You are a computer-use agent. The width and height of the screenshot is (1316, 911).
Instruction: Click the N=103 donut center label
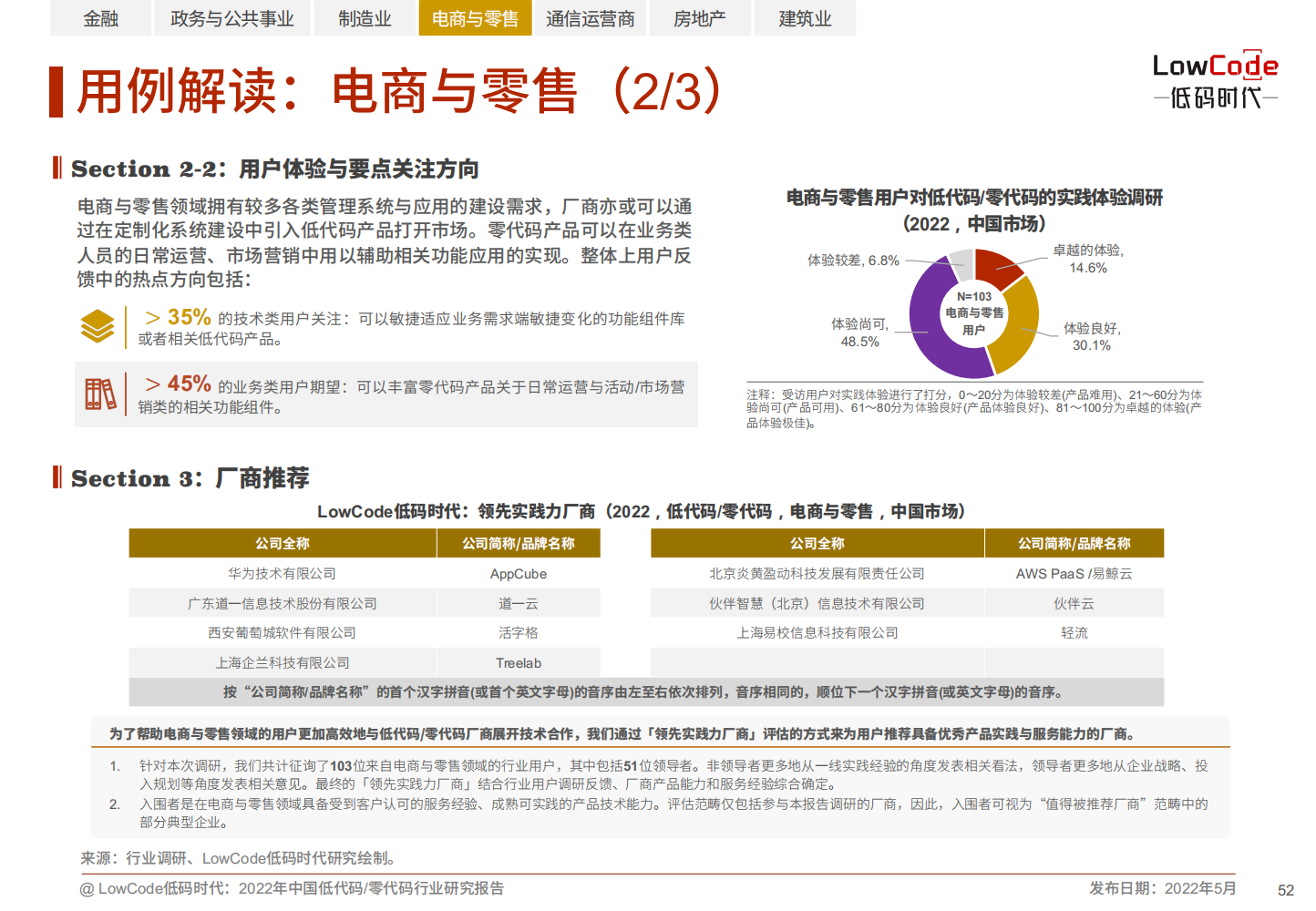coord(974,312)
